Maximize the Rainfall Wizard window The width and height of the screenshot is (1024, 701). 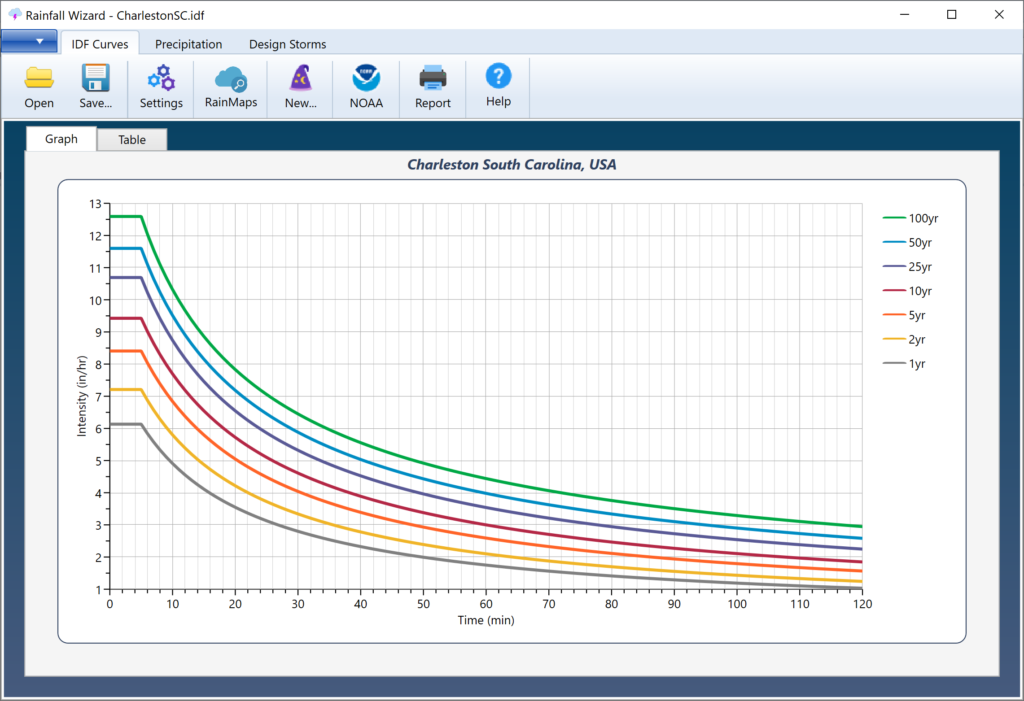click(x=952, y=14)
